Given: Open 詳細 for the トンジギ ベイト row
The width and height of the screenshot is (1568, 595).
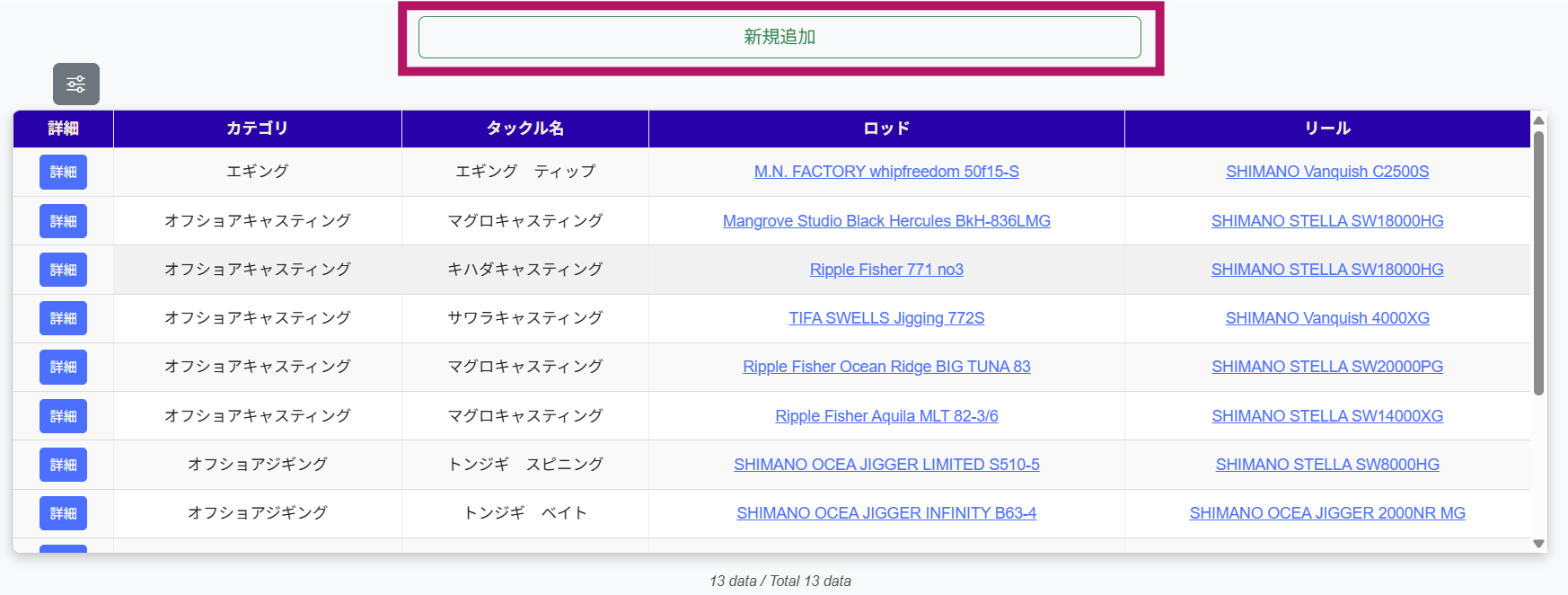Looking at the screenshot, I should tap(63, 513).
